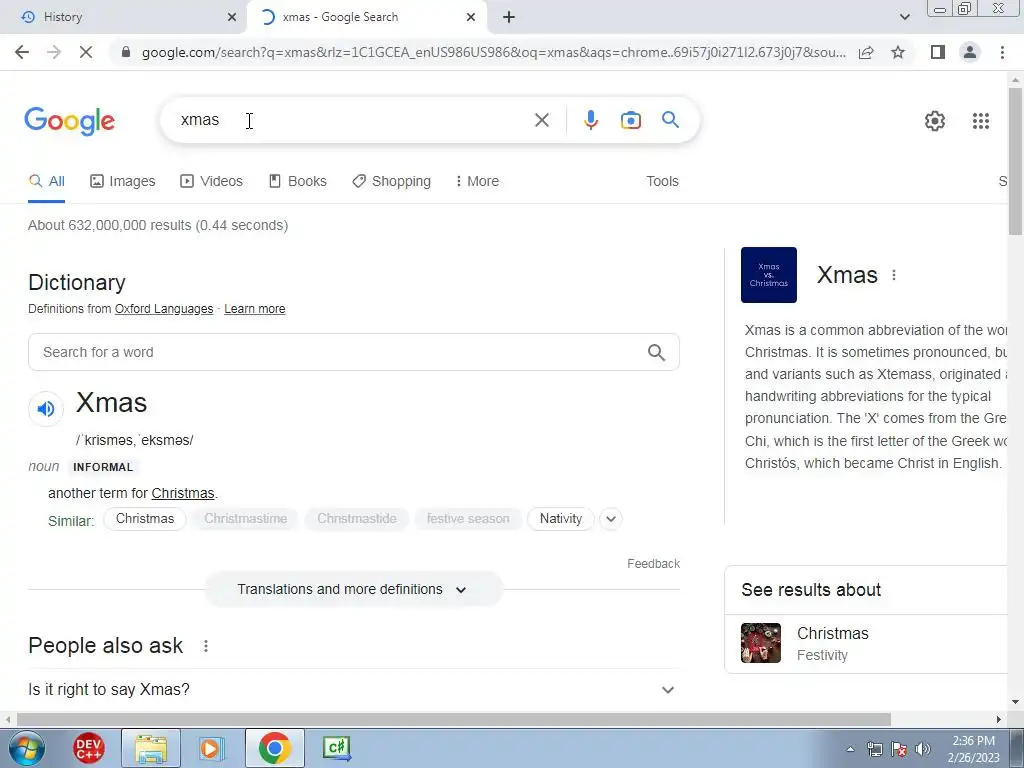Expand more similar words chevron
1024x768 pixels.
point(611,519)
